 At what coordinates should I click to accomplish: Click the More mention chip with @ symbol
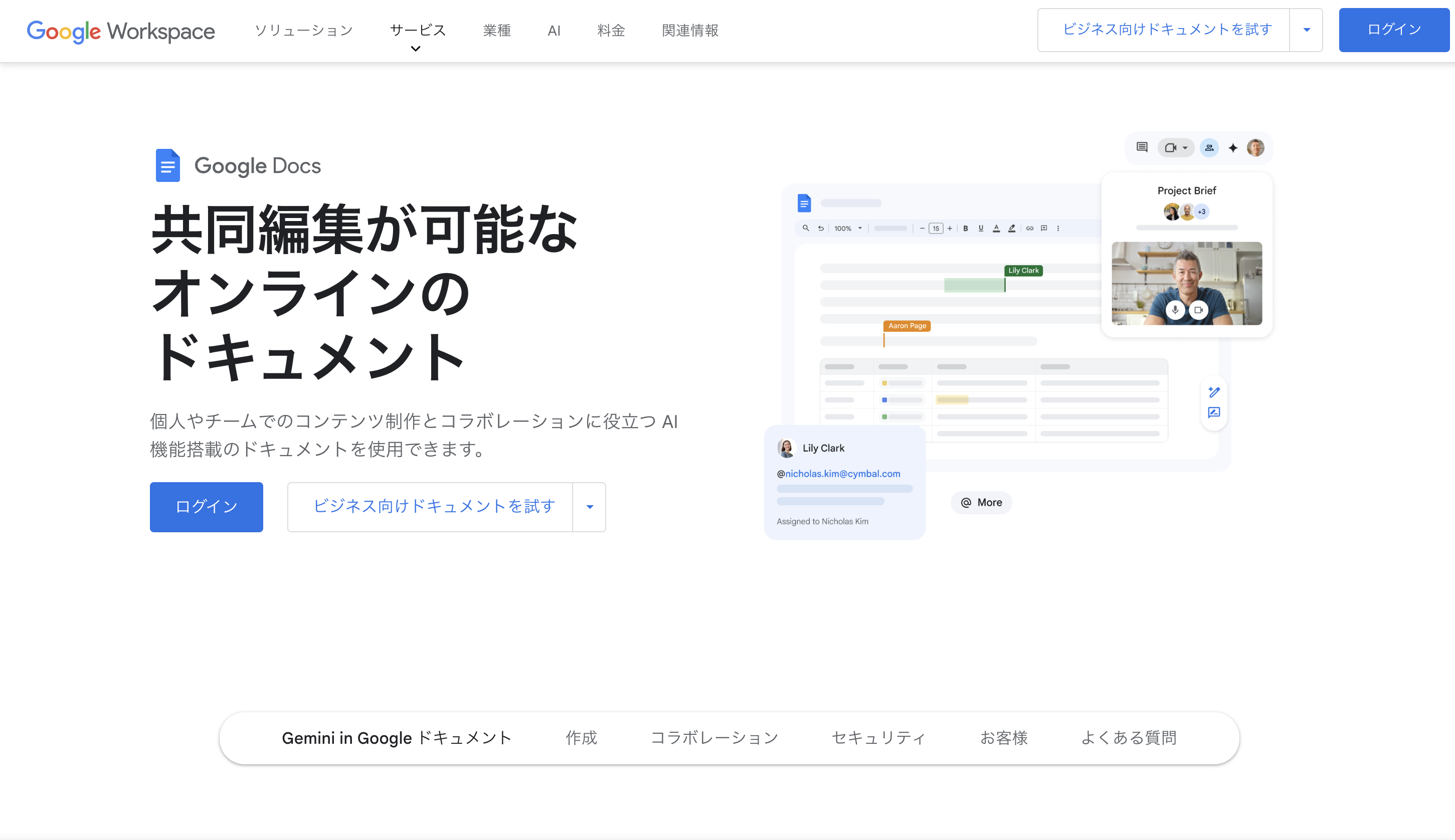(981, 503)
